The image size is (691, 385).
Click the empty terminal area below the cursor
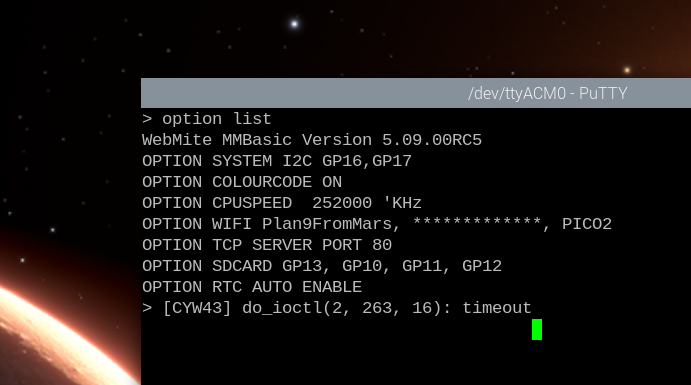(416, 363)
